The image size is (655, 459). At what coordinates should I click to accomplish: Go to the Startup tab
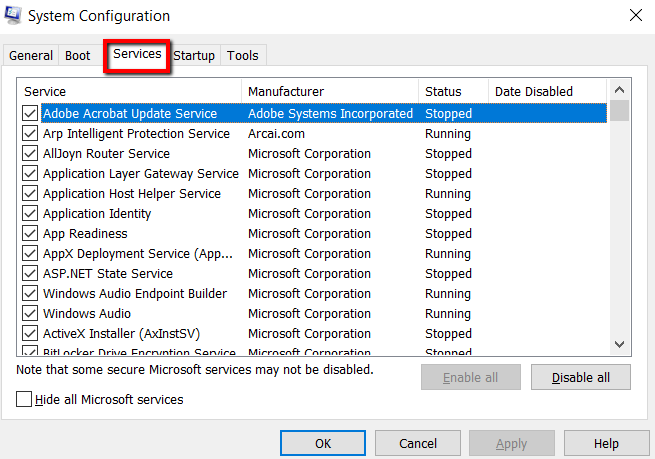click(x=194, y=56)
